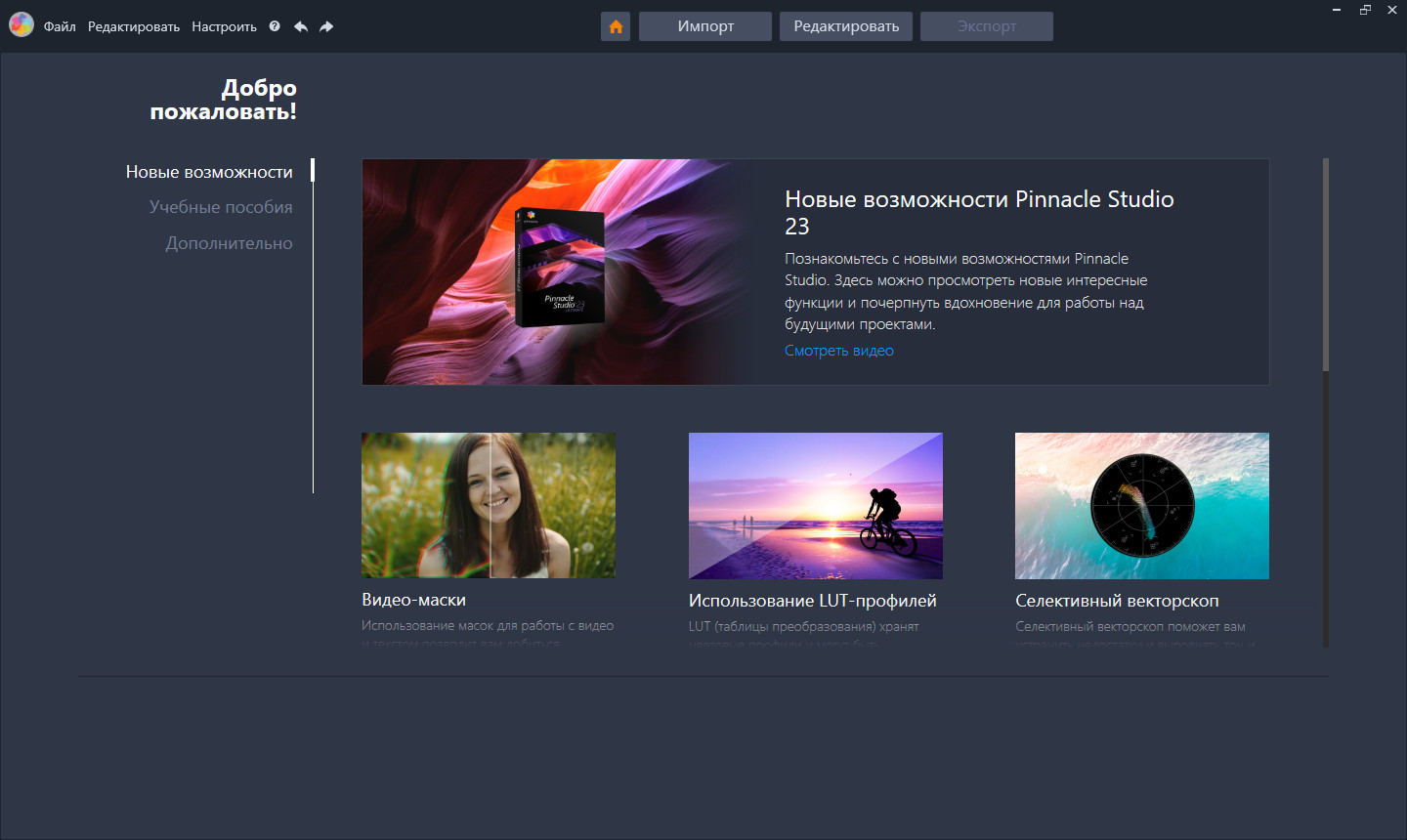Image resolution: width=1407 pixels, height=840 pixels.
Task: Click the redo arrow icon
Action: click(x=326, y=26)
